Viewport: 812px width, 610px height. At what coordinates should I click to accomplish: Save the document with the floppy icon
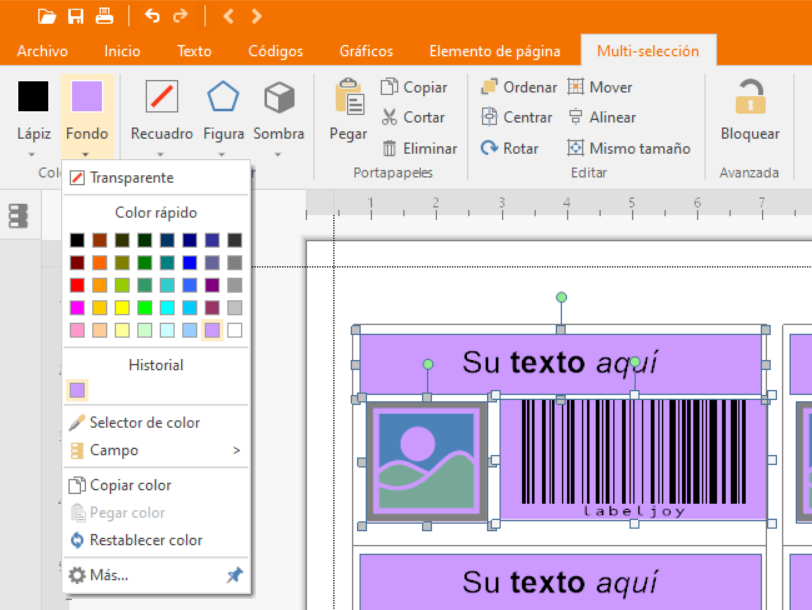76,17
